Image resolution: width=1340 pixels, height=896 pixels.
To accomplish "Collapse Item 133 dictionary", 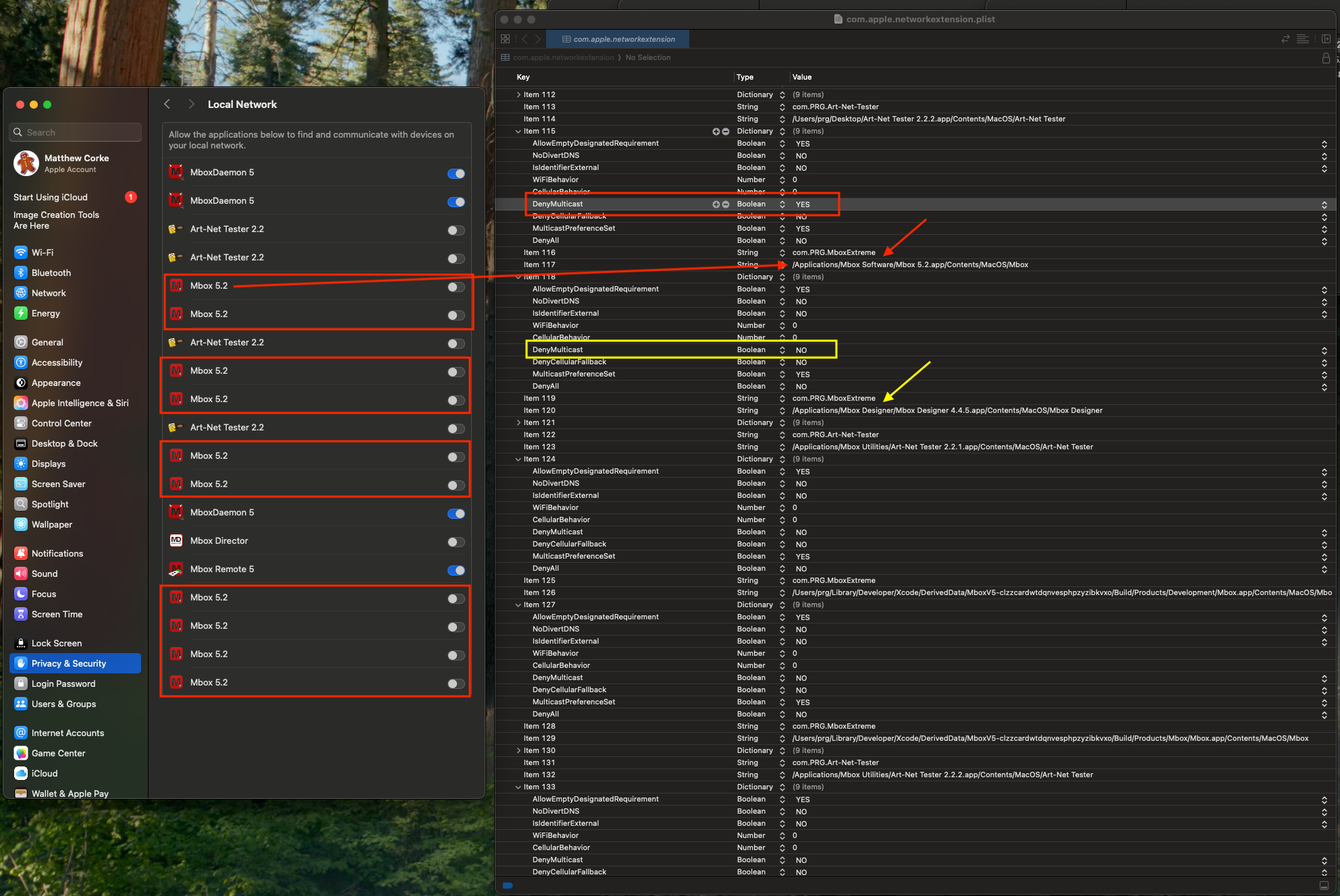I will pos(518,787).
